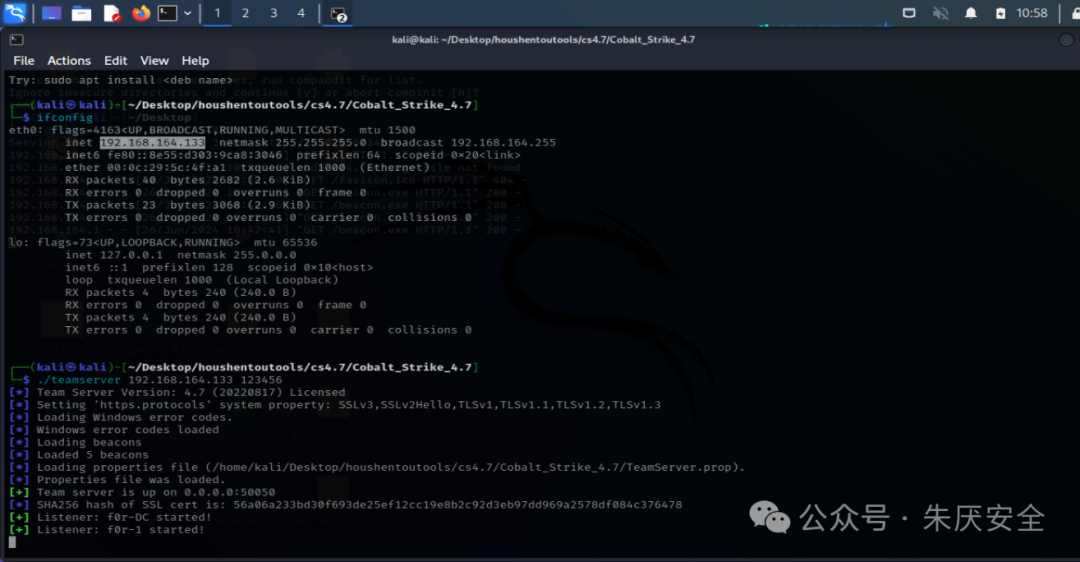Select the terminal window taskbar button
Screen dimensions: 1080x562
tap(338, 14)
